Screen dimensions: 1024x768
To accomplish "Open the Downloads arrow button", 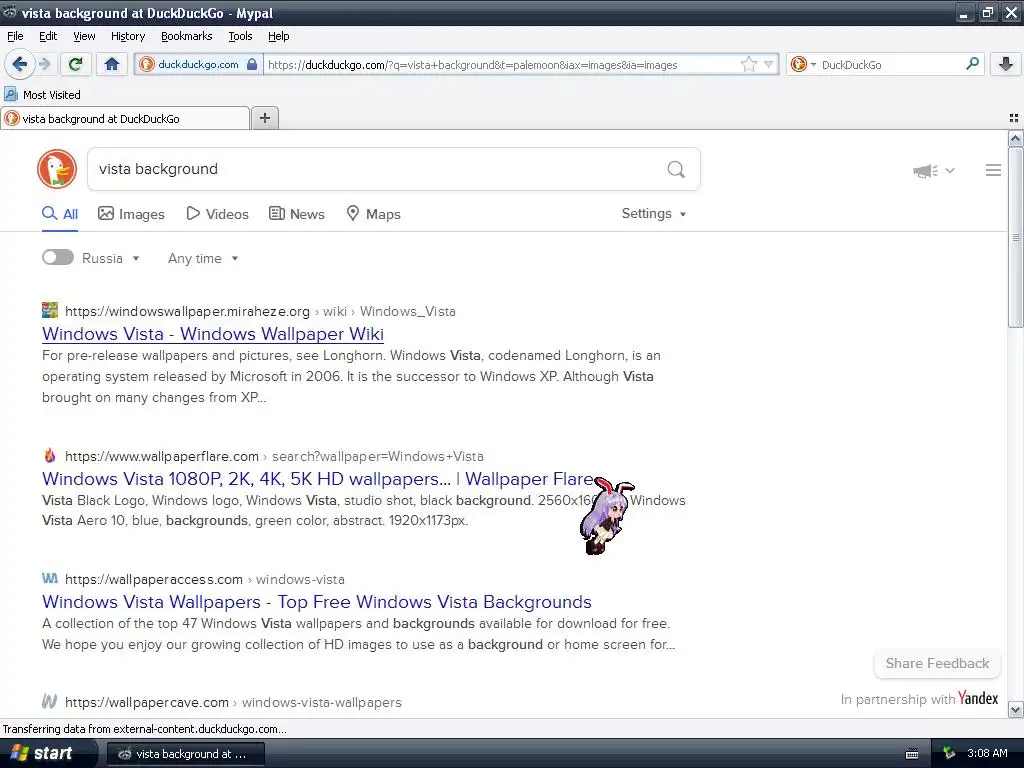I will 1006,64.
